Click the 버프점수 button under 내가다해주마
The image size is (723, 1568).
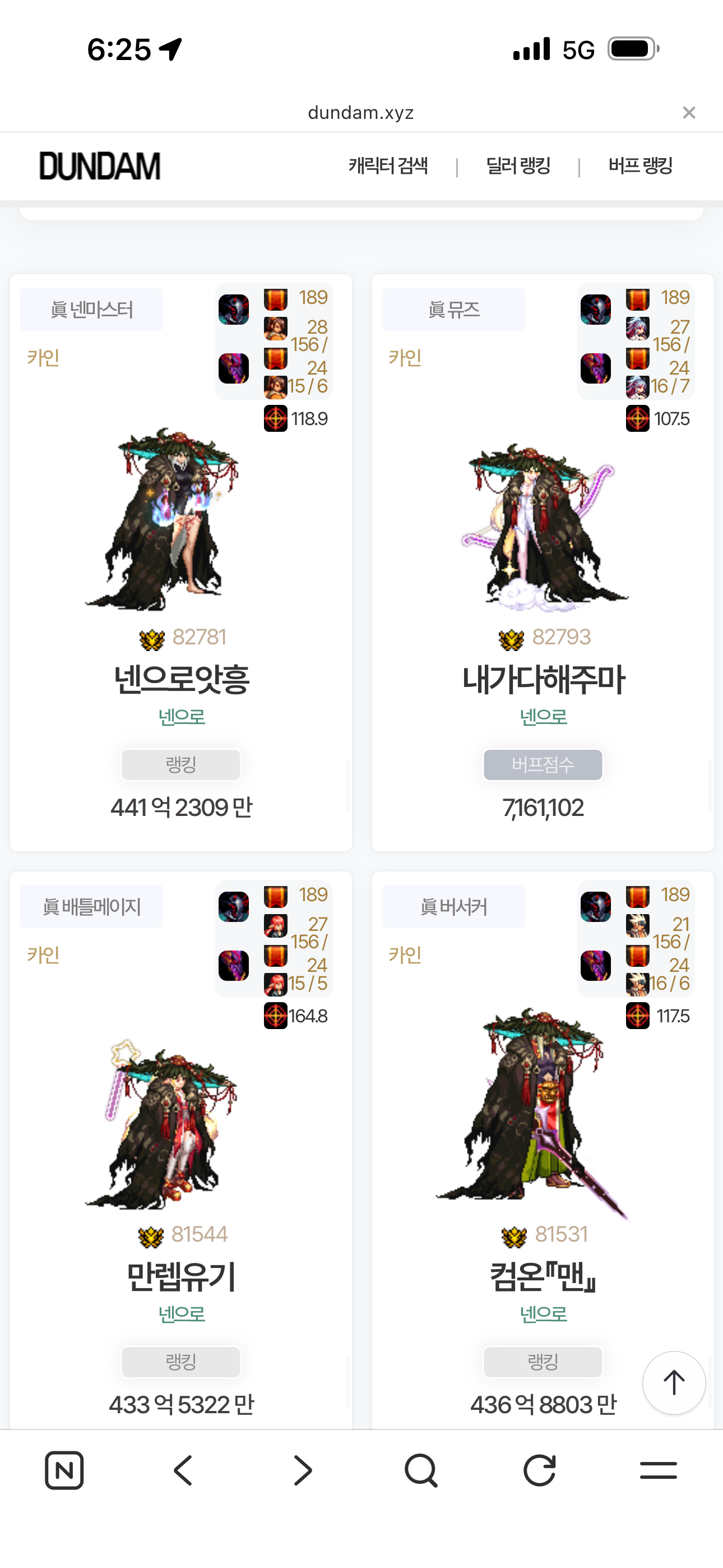click(x=543, y=764)
